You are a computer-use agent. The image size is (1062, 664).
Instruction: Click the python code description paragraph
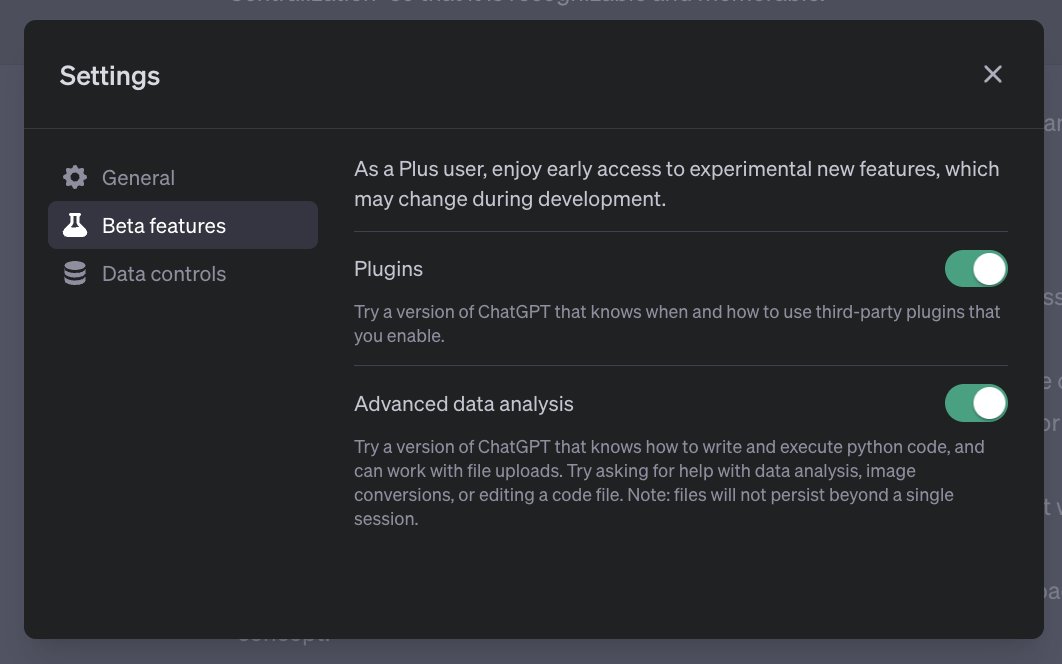[x=669, y=482]
